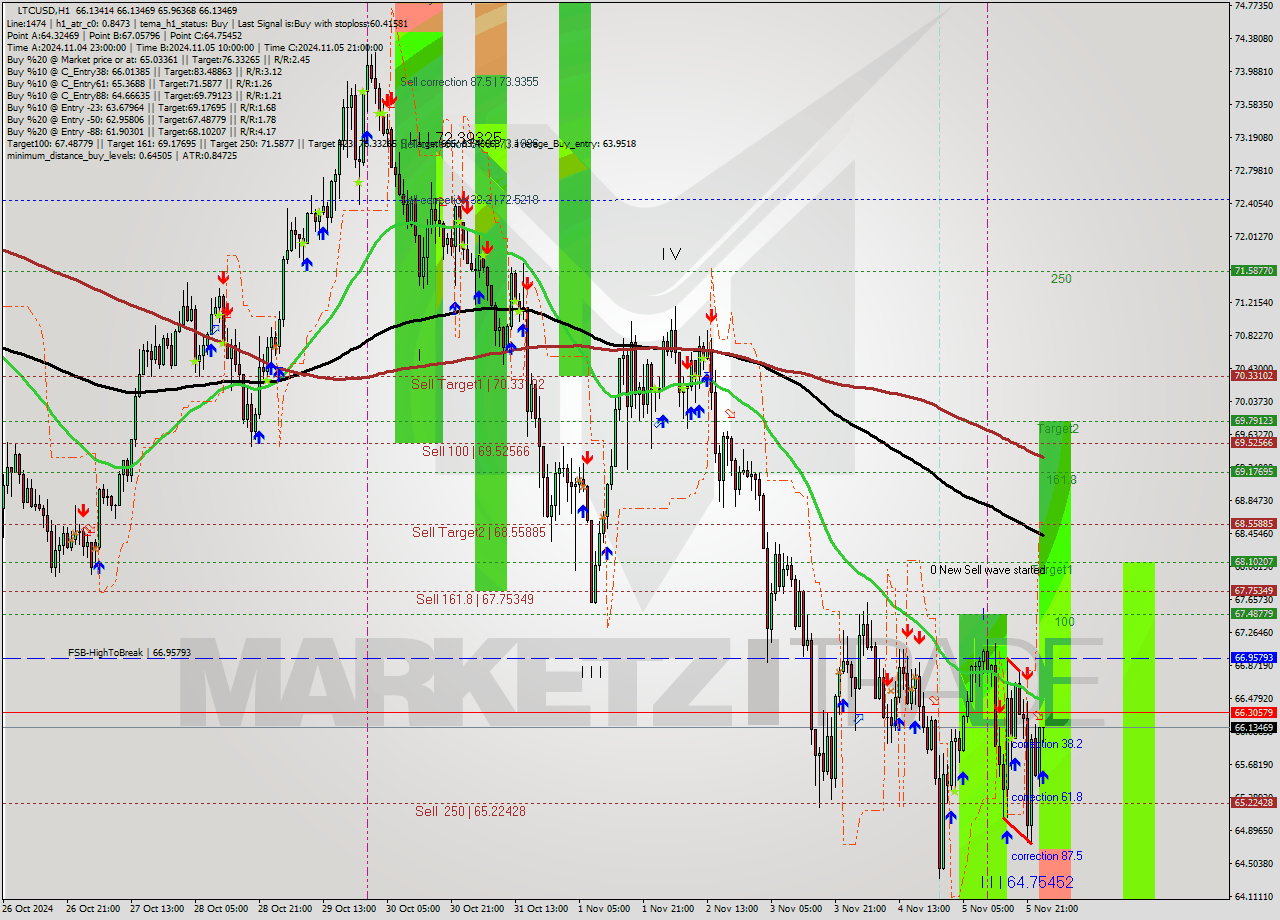Viewport: 1280px width, 920px height.
Task: Select the '28 Oct 21:00' time label
Action: (x=283, y=909)
